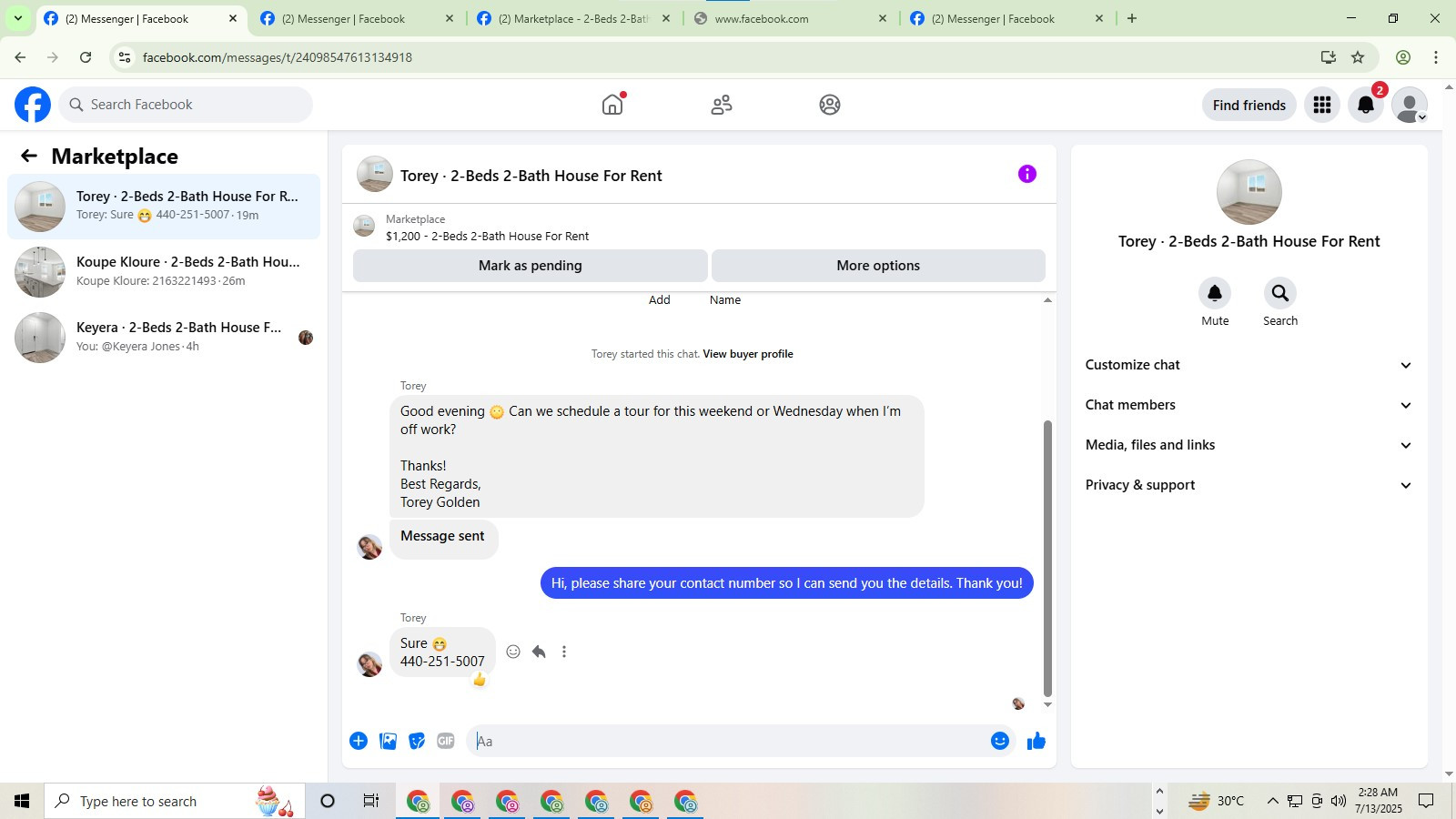
Task: Open the emoji picker in message box
Action: [x=1000, y=741]
